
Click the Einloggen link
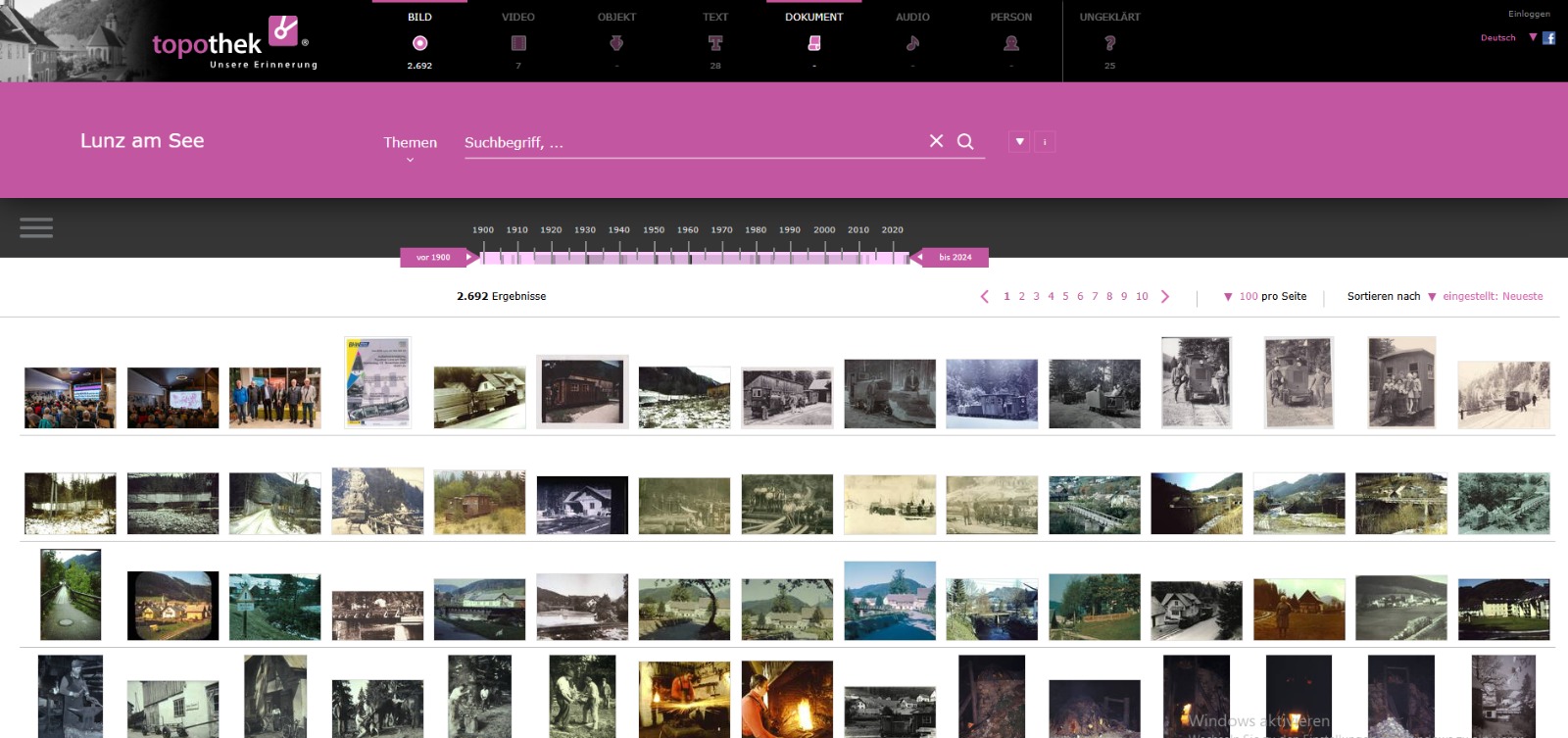1529,14
